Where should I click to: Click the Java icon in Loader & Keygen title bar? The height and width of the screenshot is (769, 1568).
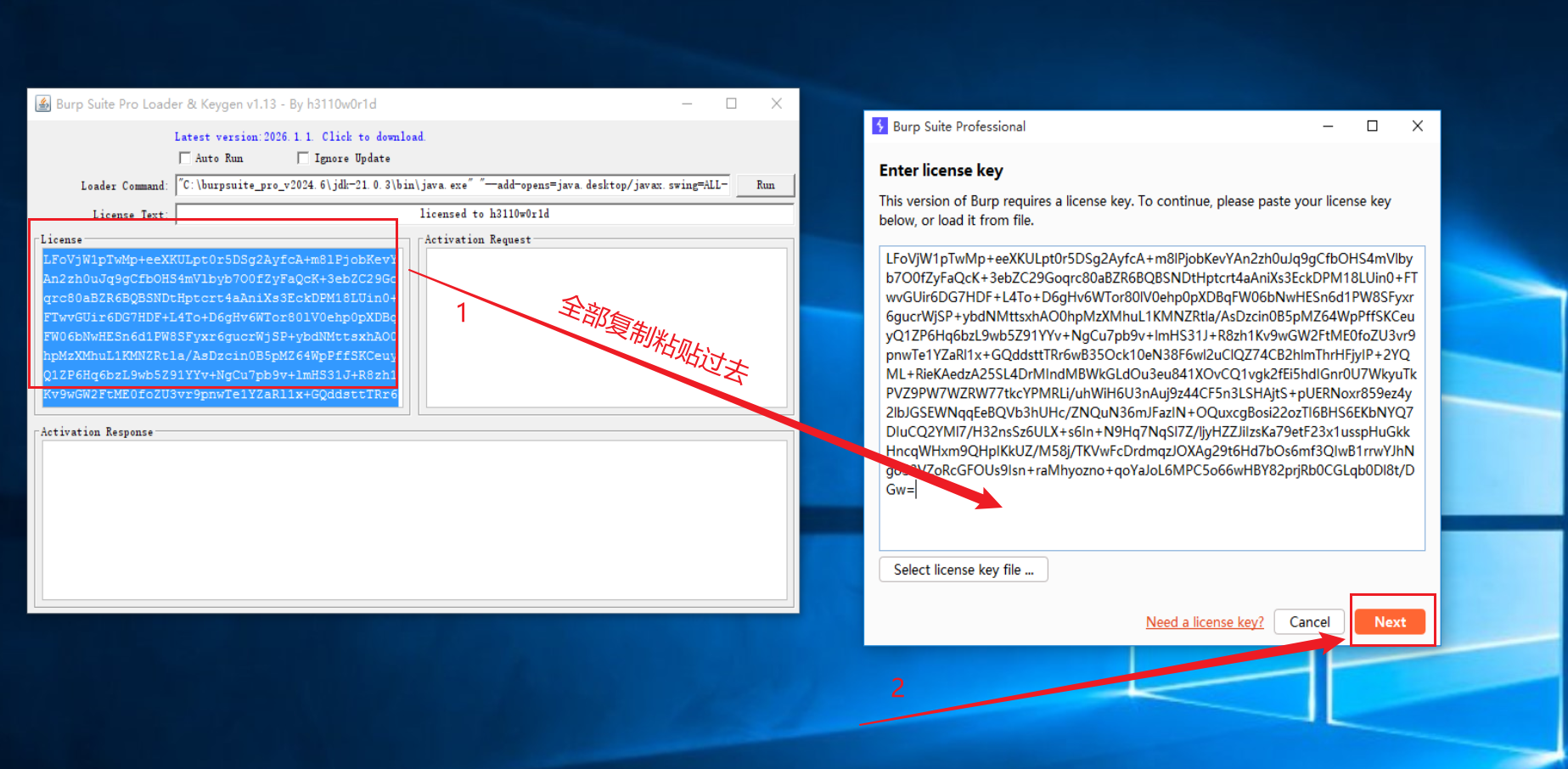coord(42,104)
